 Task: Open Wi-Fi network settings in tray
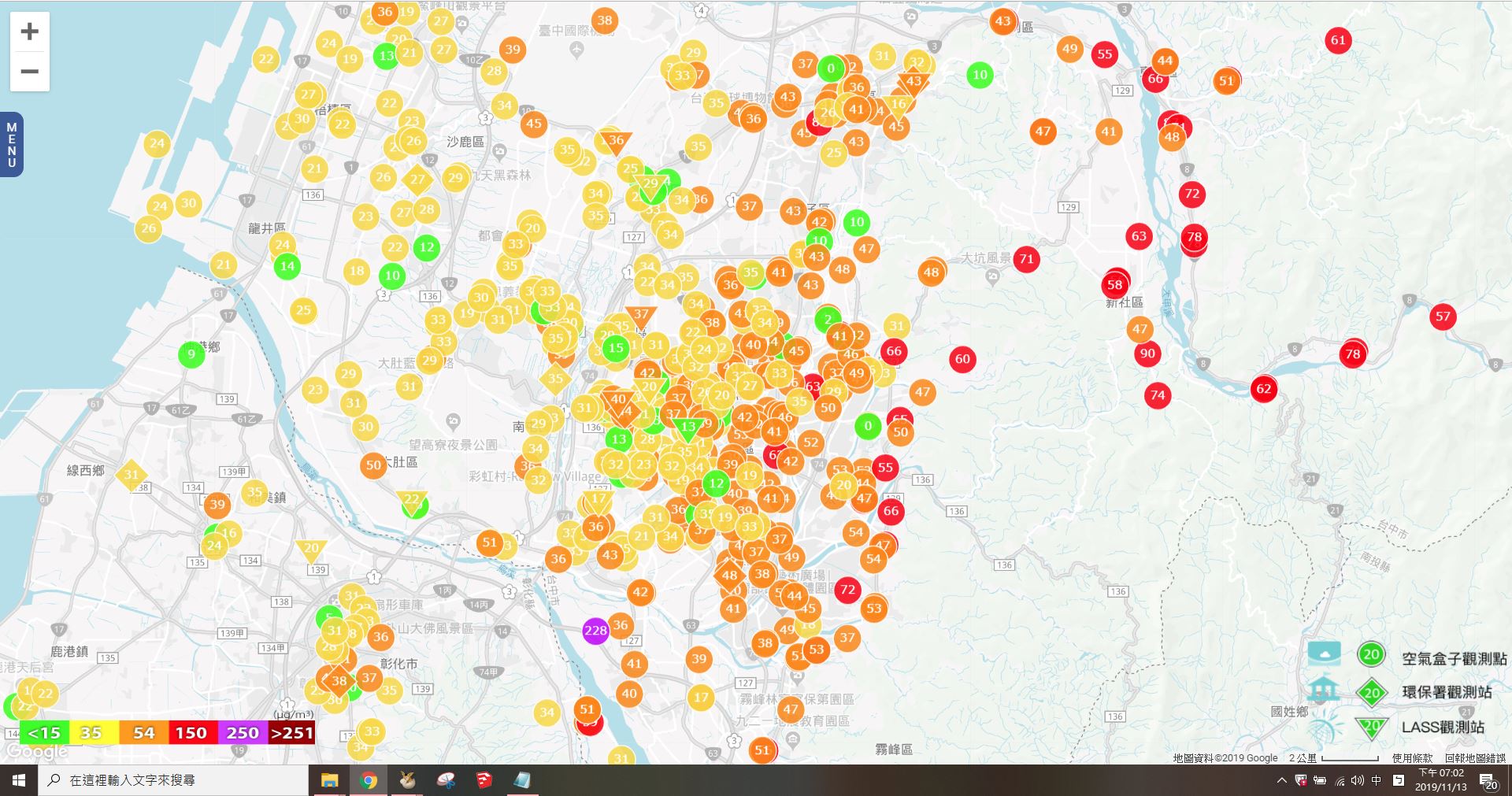[1339, 780]
